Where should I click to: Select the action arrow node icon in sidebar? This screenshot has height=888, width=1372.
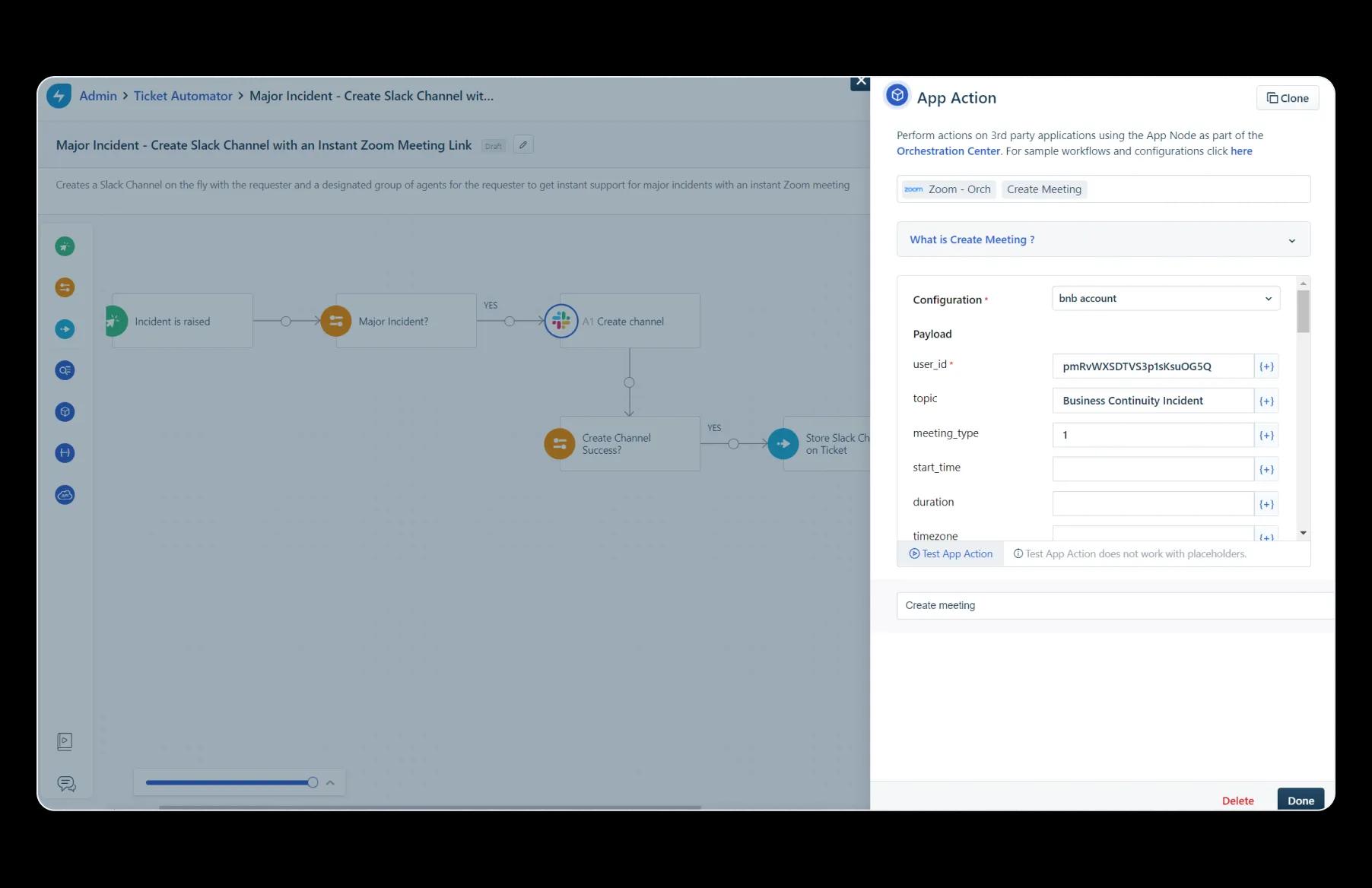65,329
